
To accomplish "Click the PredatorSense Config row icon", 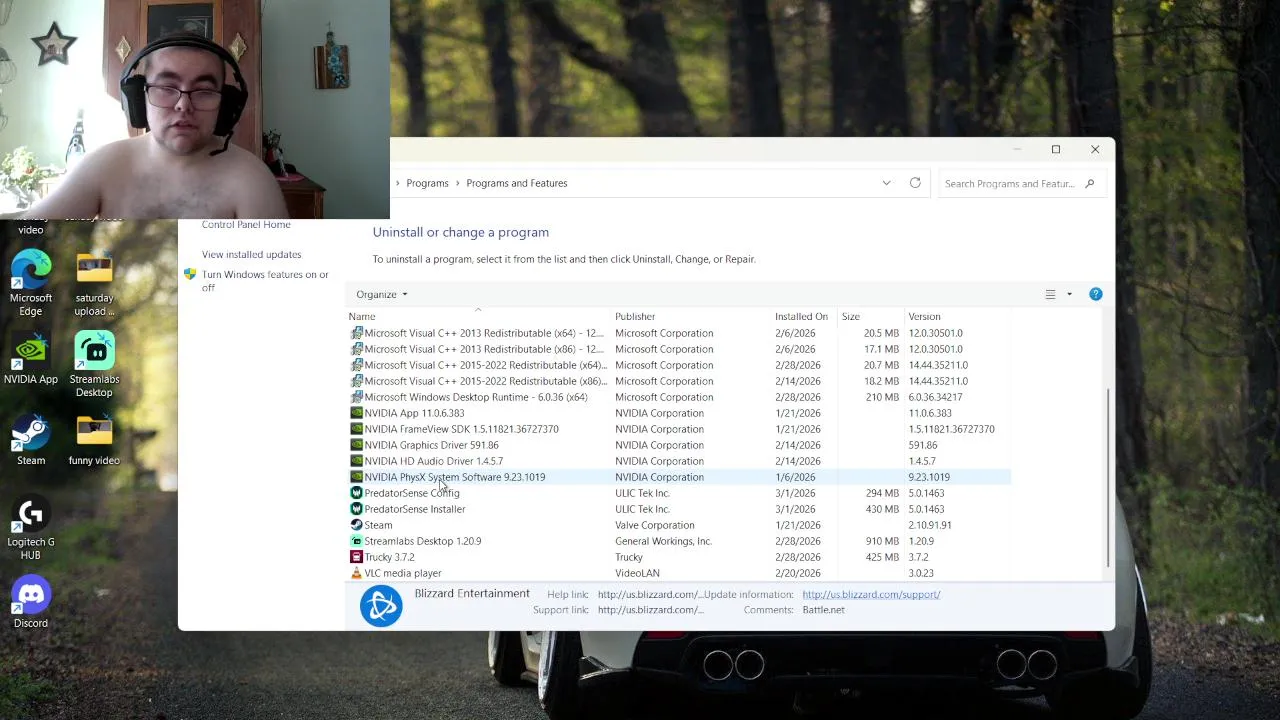I will pos(356,493).
